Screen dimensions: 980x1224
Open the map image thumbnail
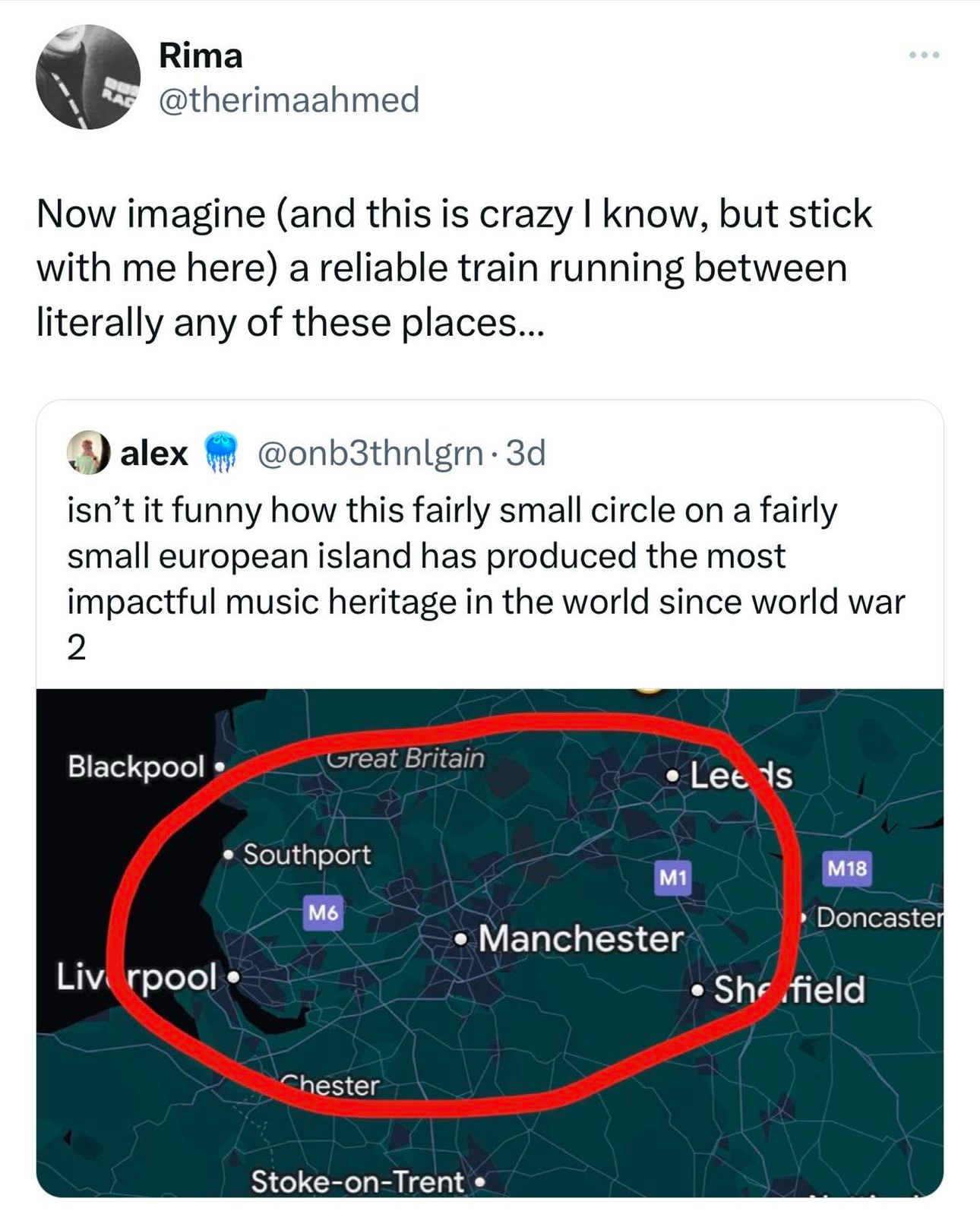point(490,943)
